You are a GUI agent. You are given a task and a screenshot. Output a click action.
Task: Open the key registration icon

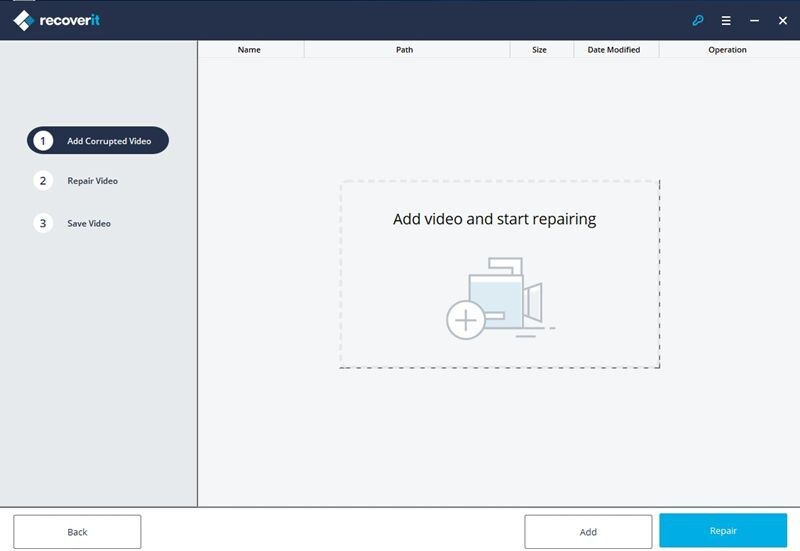pyautogui.click(x=697, y=20)
